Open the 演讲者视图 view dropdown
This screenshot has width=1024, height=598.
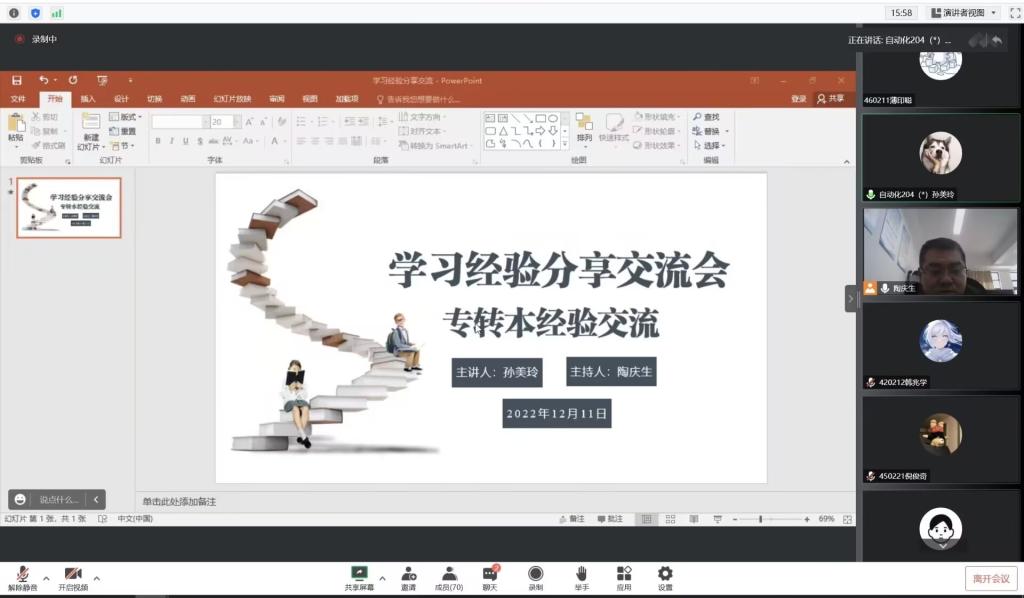tap(964, 12)
